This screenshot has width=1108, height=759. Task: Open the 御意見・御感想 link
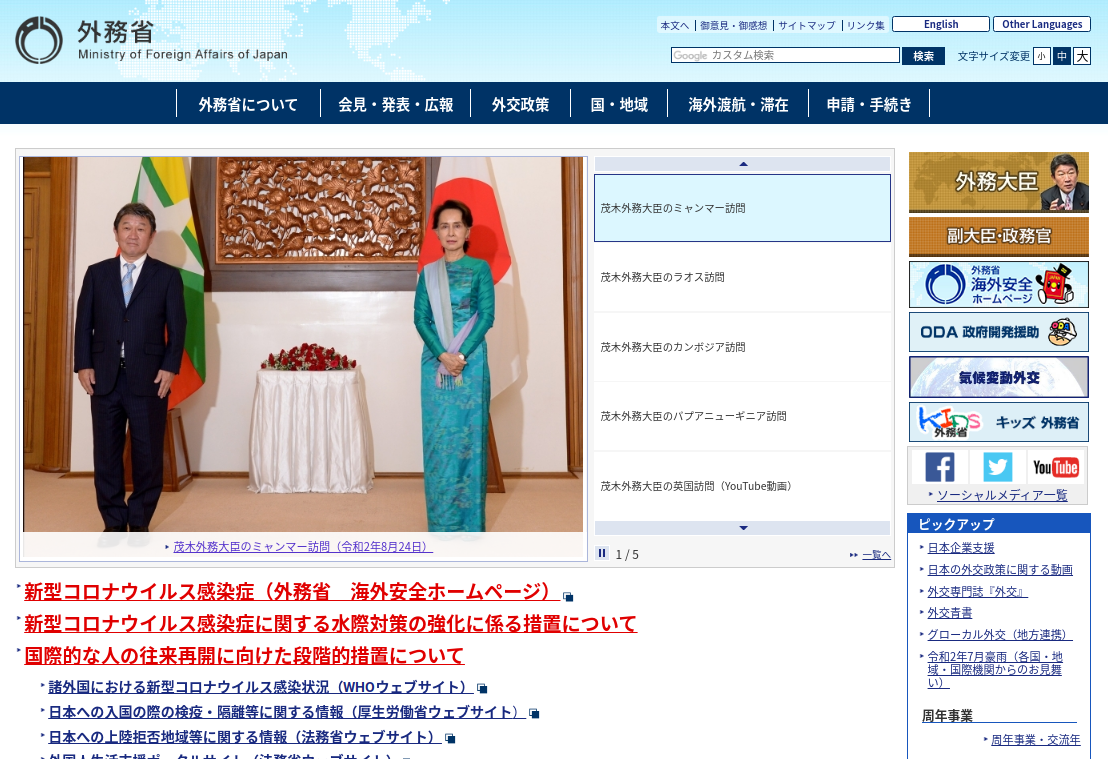point(733,25)
